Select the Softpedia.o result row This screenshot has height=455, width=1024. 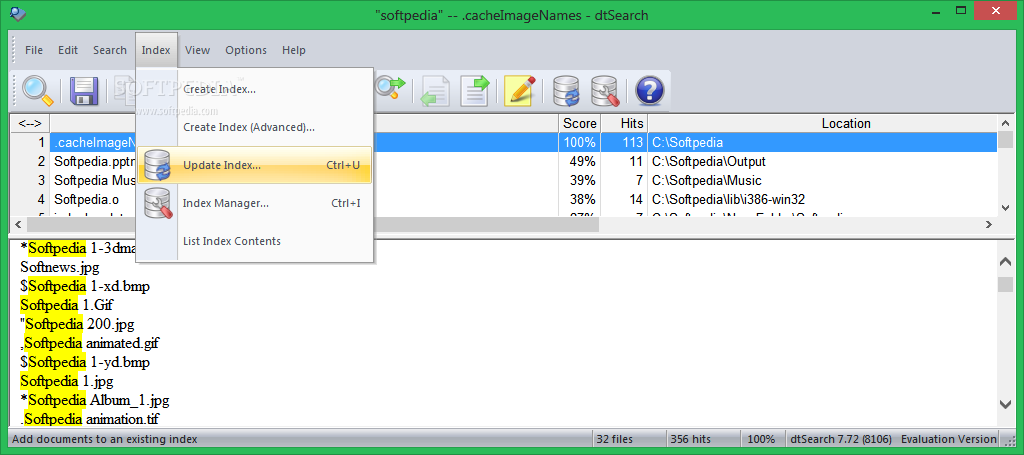504,199
